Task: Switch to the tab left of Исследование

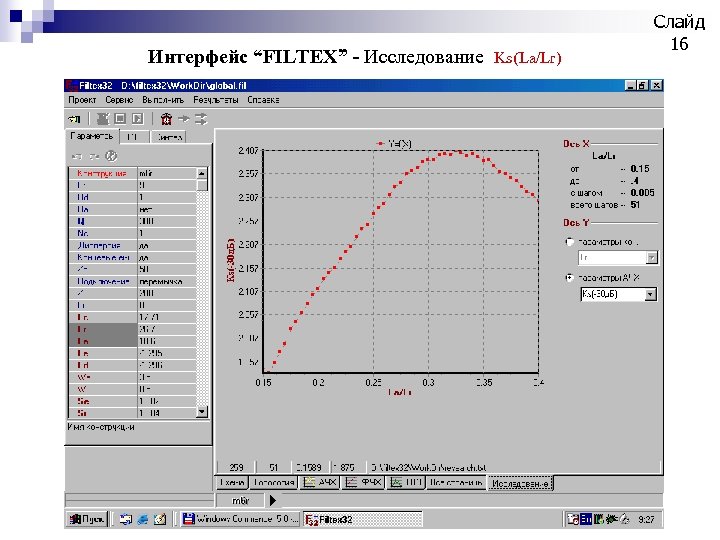Action: 456,483
